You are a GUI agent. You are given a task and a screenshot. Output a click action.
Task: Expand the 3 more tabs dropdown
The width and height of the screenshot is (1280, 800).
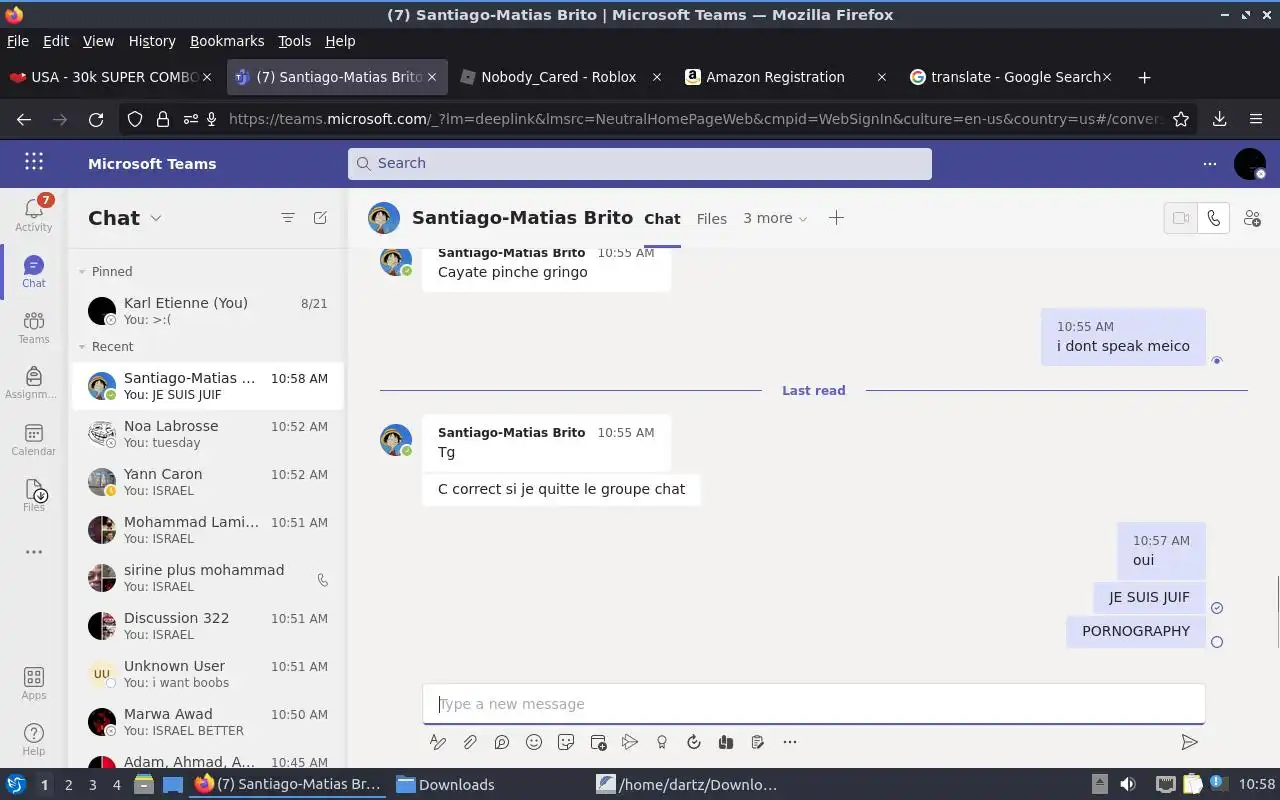[776, 218]
